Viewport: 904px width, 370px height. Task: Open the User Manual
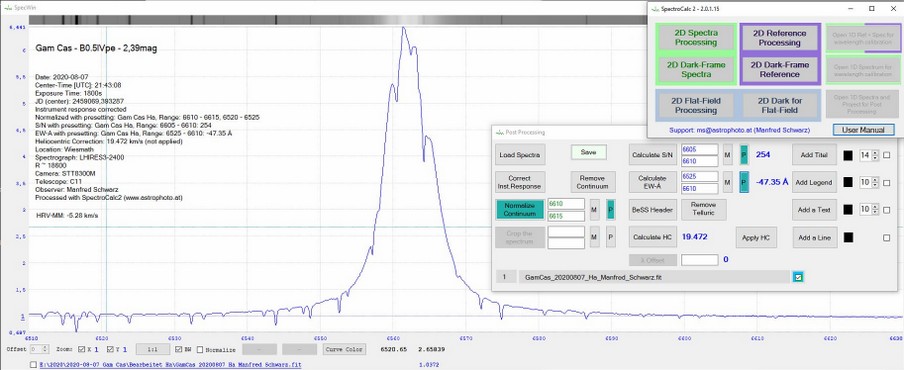coord(863,130)
